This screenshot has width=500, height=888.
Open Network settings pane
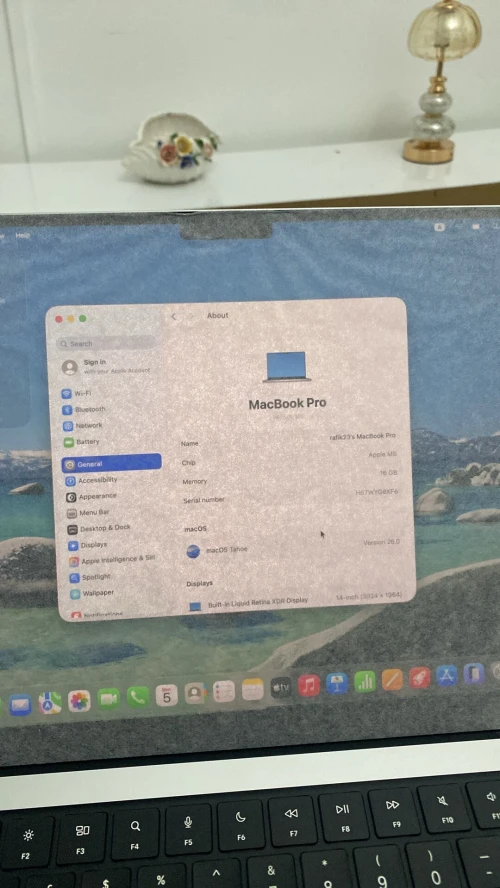coord(83,425)
